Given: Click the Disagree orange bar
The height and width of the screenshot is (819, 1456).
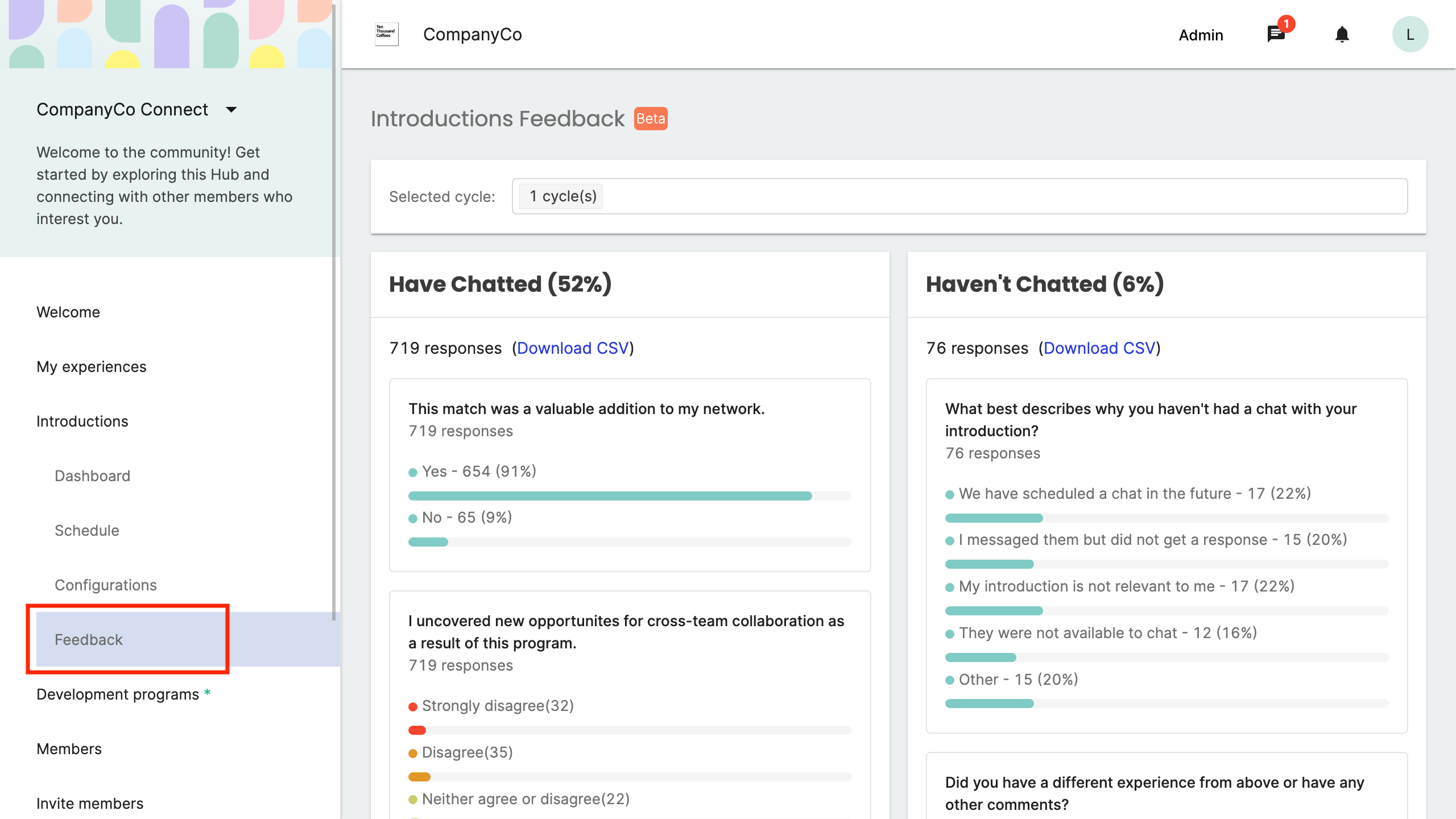Looking at the screenshot, I should tap(420, 777).
